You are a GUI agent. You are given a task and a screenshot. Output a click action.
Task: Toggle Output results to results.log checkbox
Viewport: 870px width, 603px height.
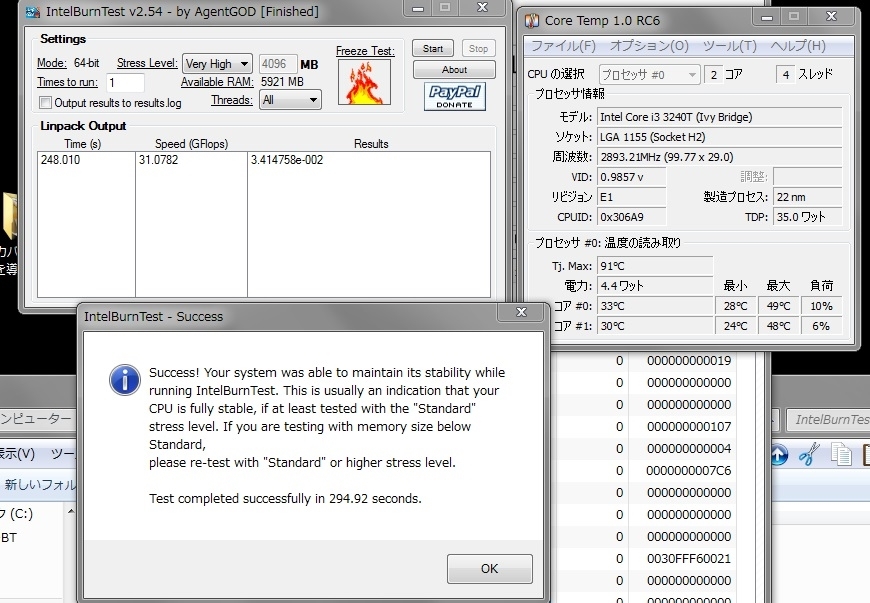point(45,103)
